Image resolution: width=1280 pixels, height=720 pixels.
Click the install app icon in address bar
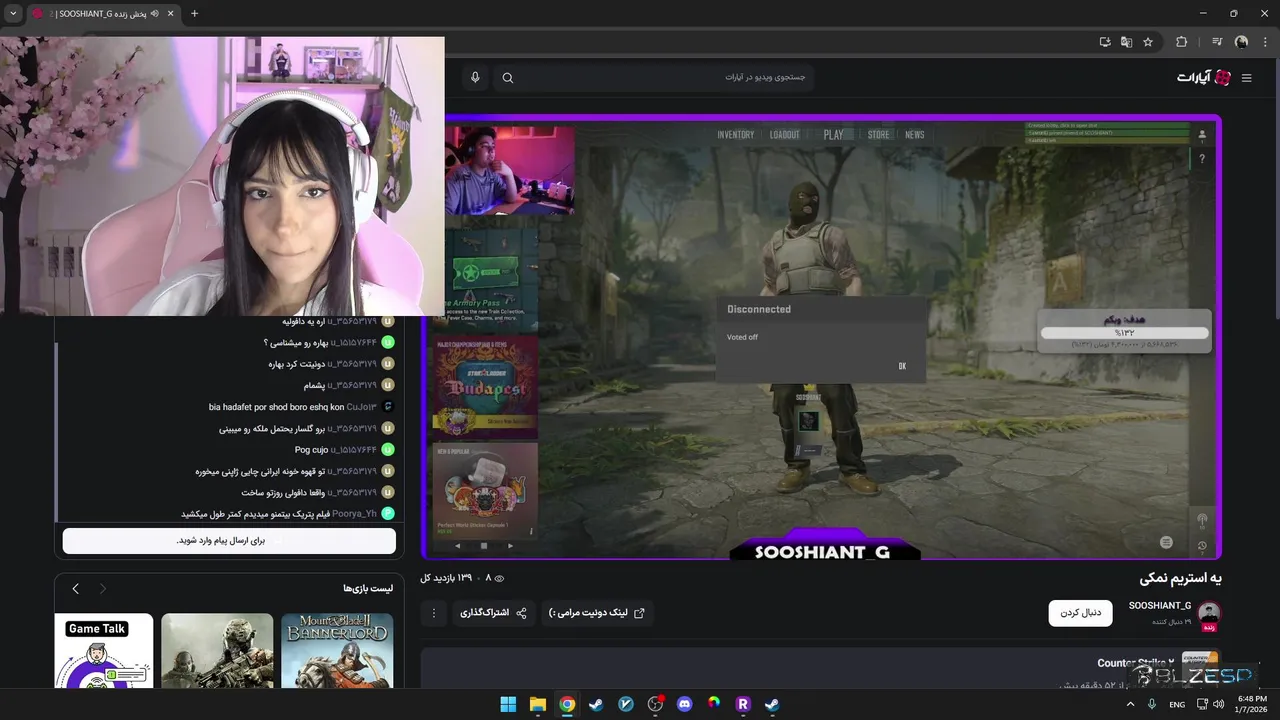click(x=1105, y=42)
